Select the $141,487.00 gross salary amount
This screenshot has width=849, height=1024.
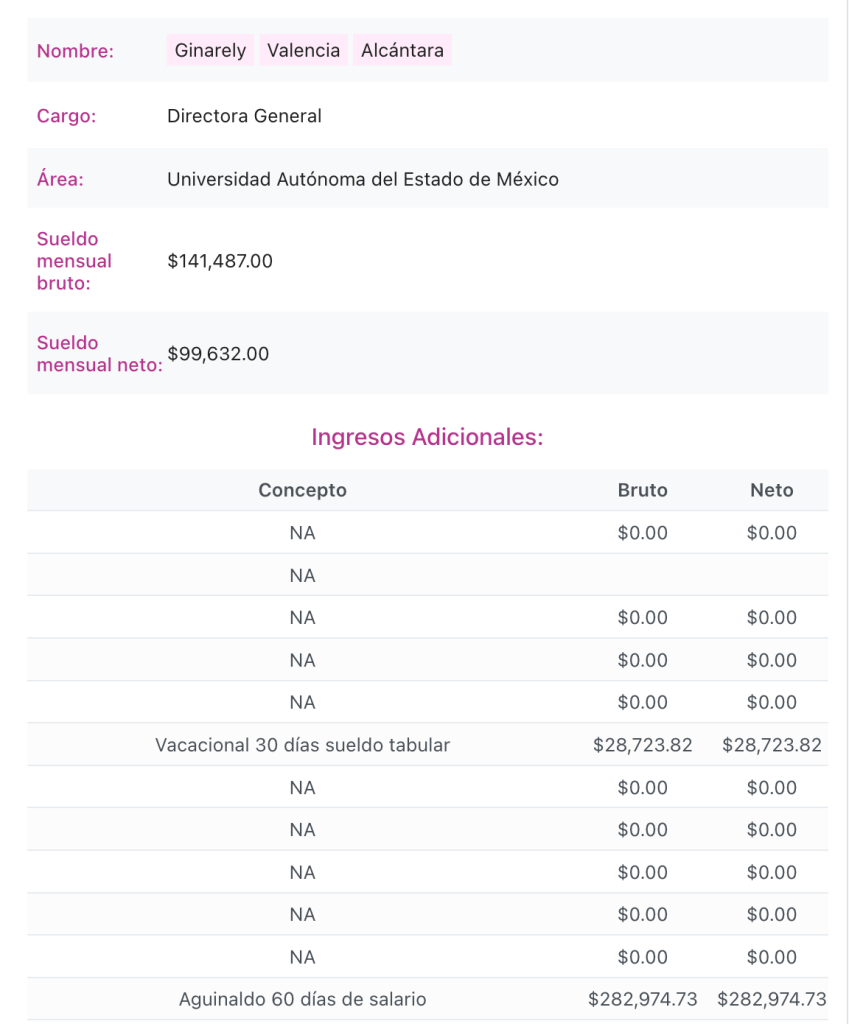tap(220, 262)
